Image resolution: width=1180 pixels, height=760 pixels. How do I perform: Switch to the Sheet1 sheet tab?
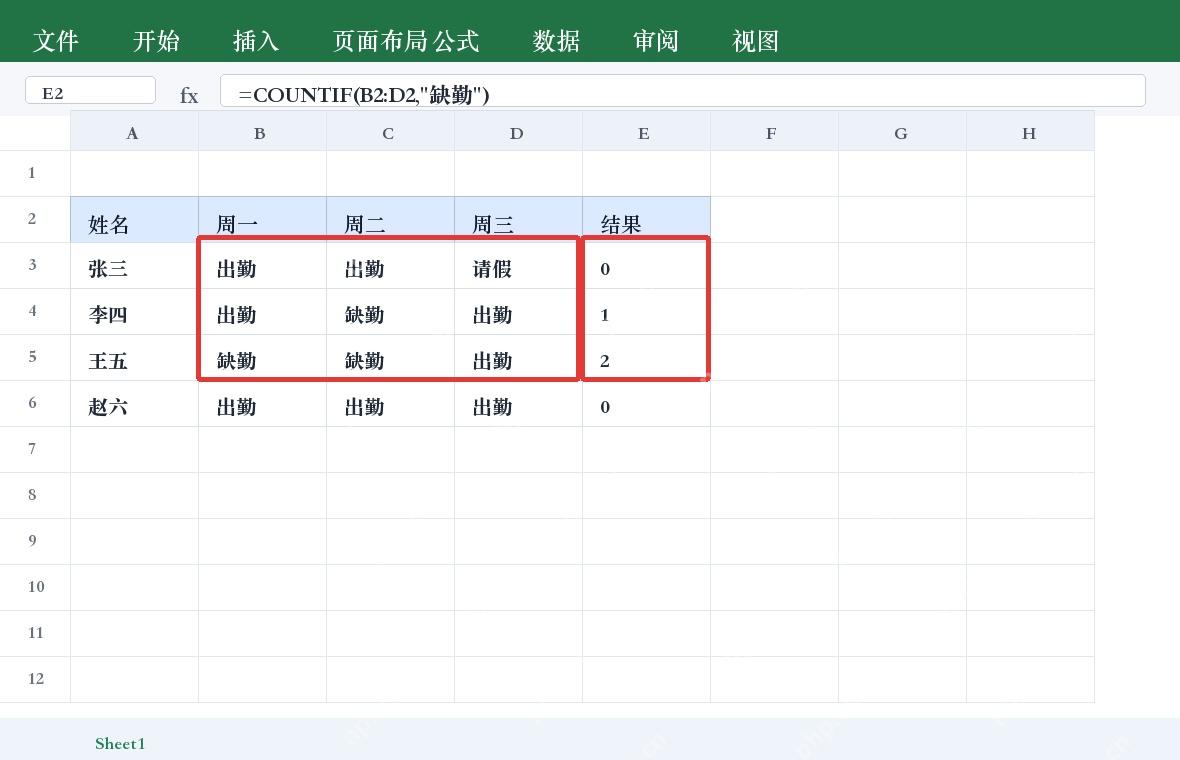120,743
